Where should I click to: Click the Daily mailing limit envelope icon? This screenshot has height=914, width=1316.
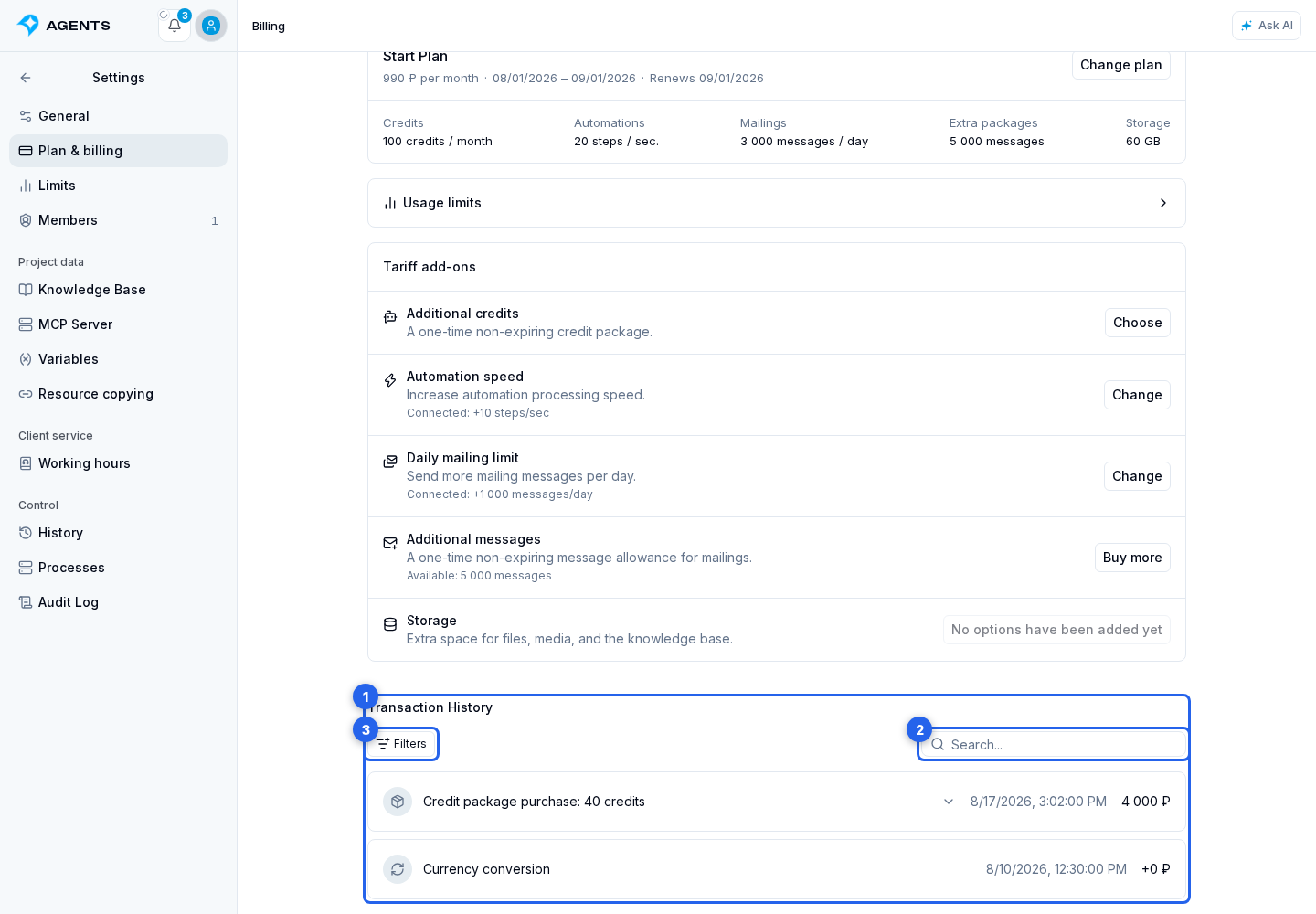coord(390,461)
